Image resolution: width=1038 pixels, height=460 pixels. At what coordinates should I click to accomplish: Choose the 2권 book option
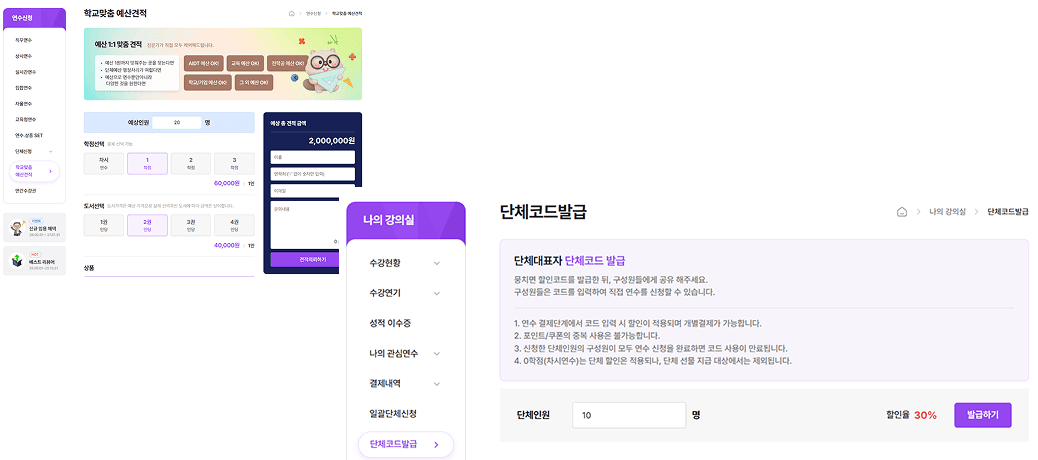pos(147,226)
